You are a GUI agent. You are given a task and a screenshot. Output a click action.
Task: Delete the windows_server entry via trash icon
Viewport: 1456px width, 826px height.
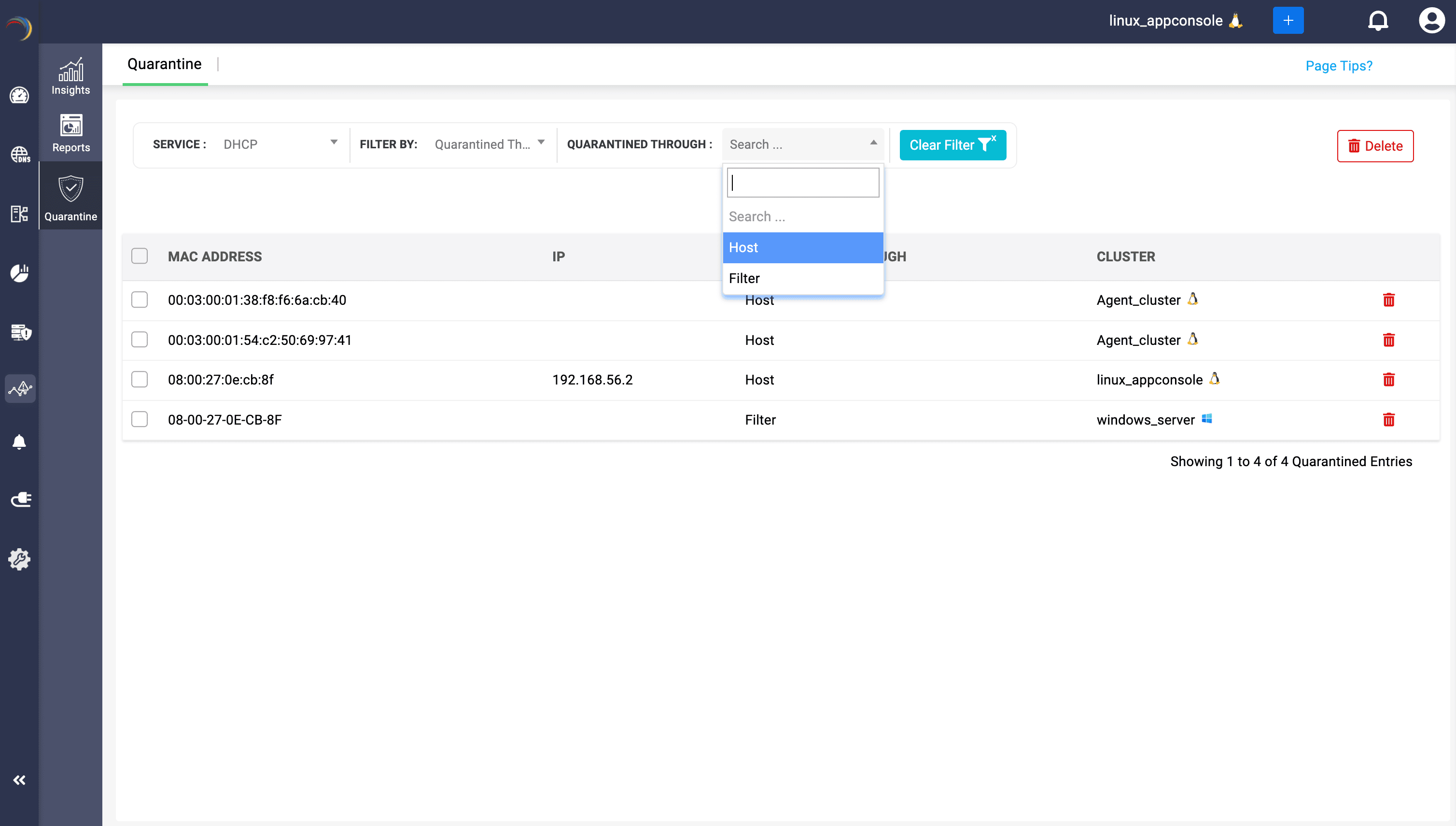[1388, 420]
